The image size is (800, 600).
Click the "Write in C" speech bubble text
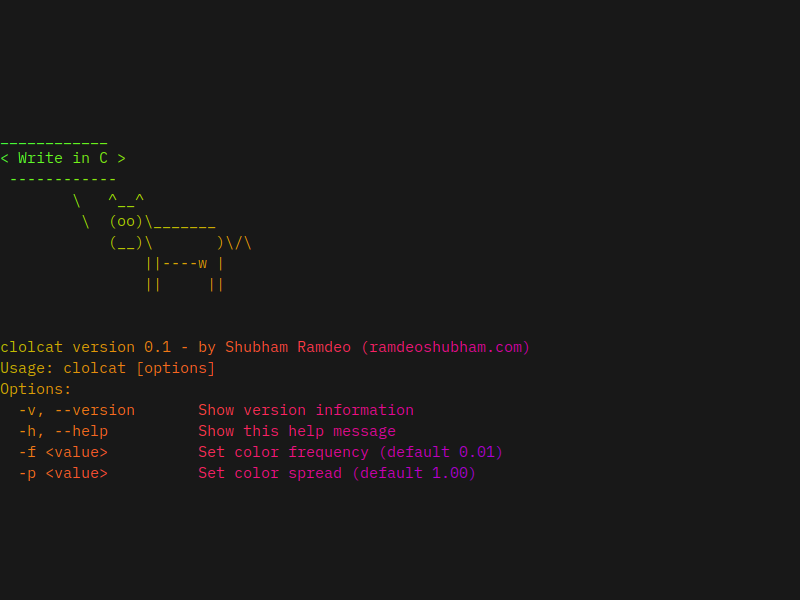pos(63,158)
